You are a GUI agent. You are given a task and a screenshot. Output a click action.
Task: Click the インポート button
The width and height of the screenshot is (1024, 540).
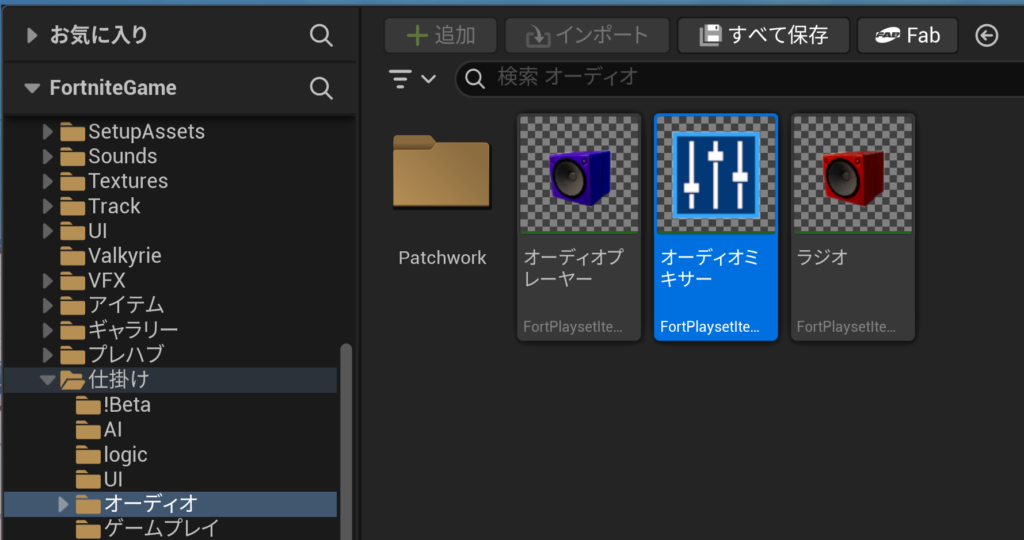587,35
